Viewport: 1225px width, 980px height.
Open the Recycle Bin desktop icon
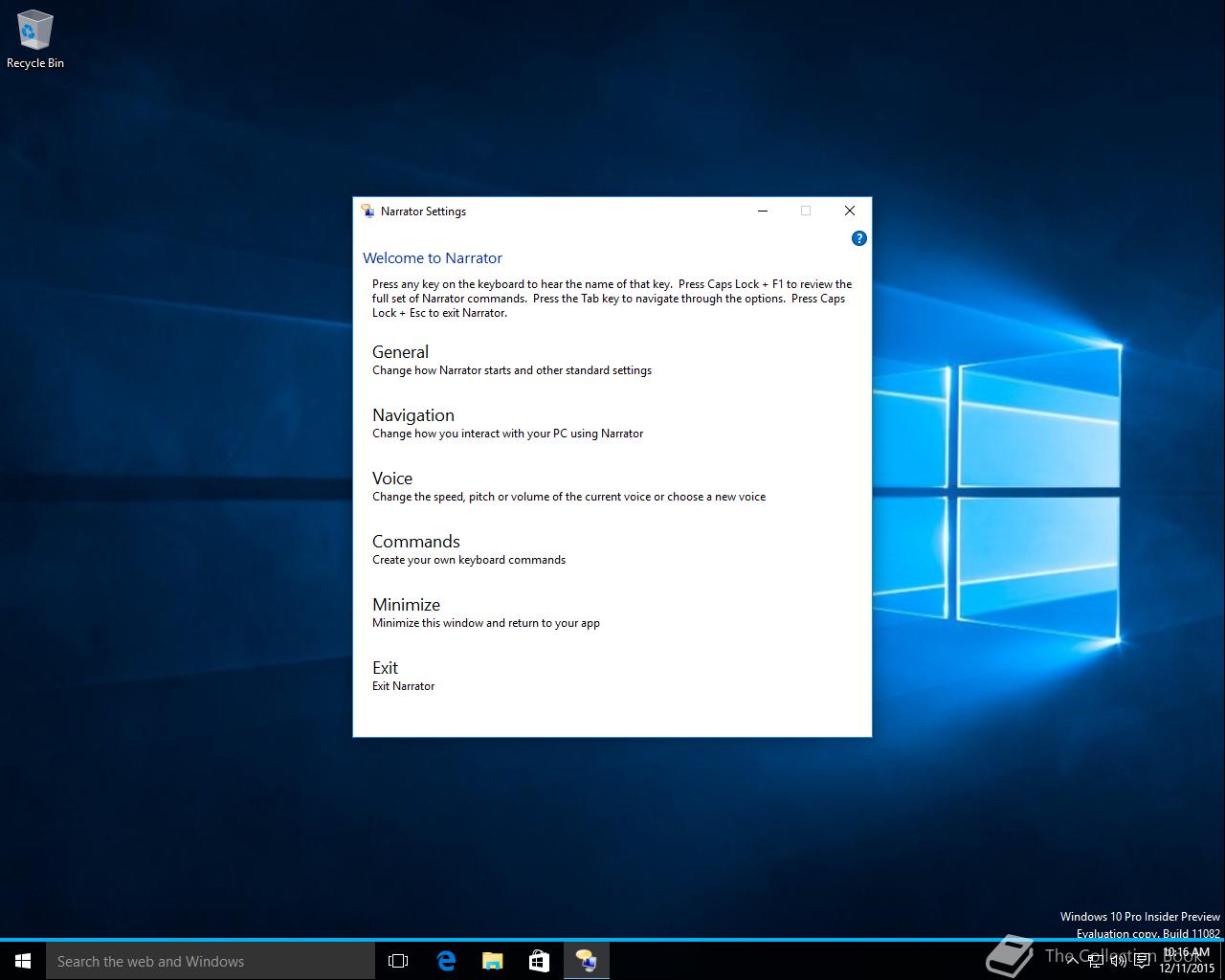pyautogui.click(x=34, y=40)
